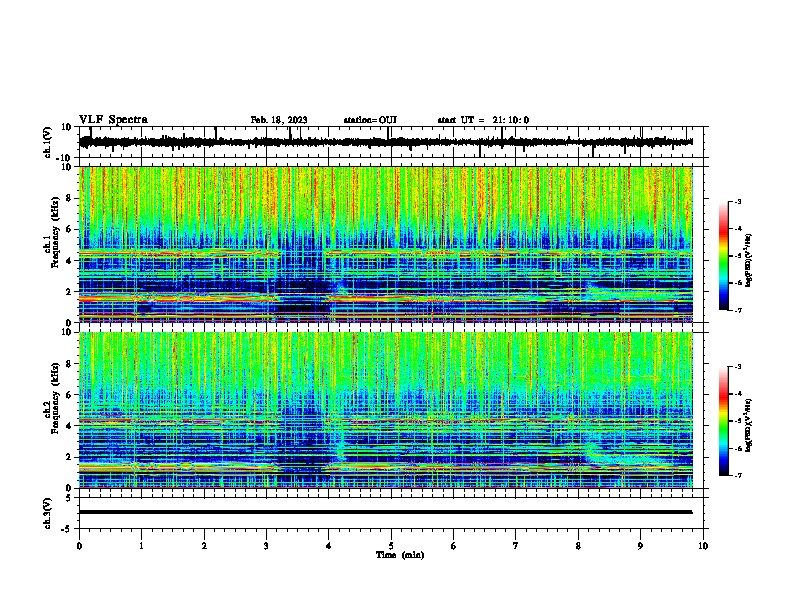Click the ch.1 voltage waveform trace
This screenshot has width=792, height=612.
385,142
